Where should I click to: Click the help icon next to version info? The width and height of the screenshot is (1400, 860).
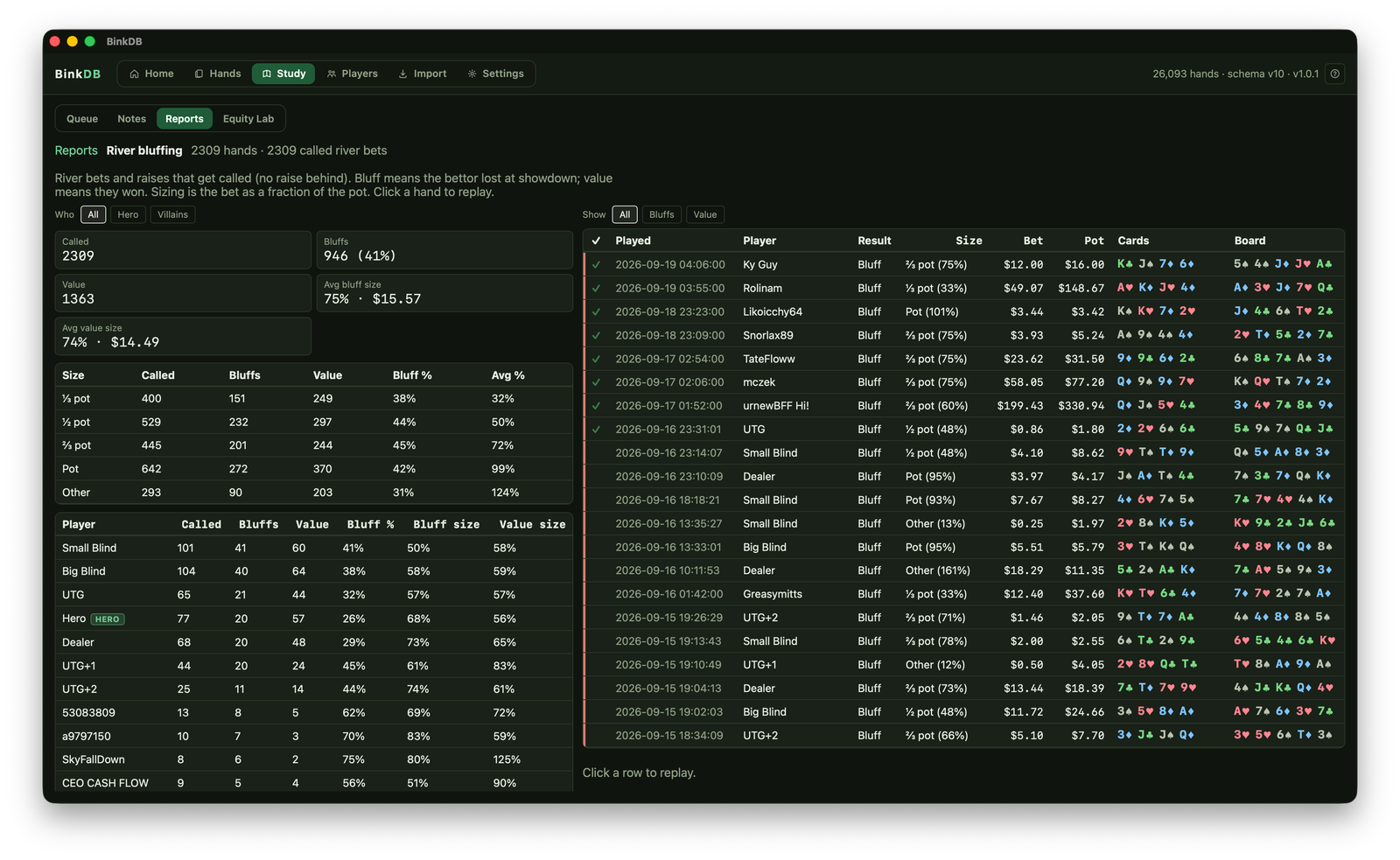click(x=1334, y=74)
